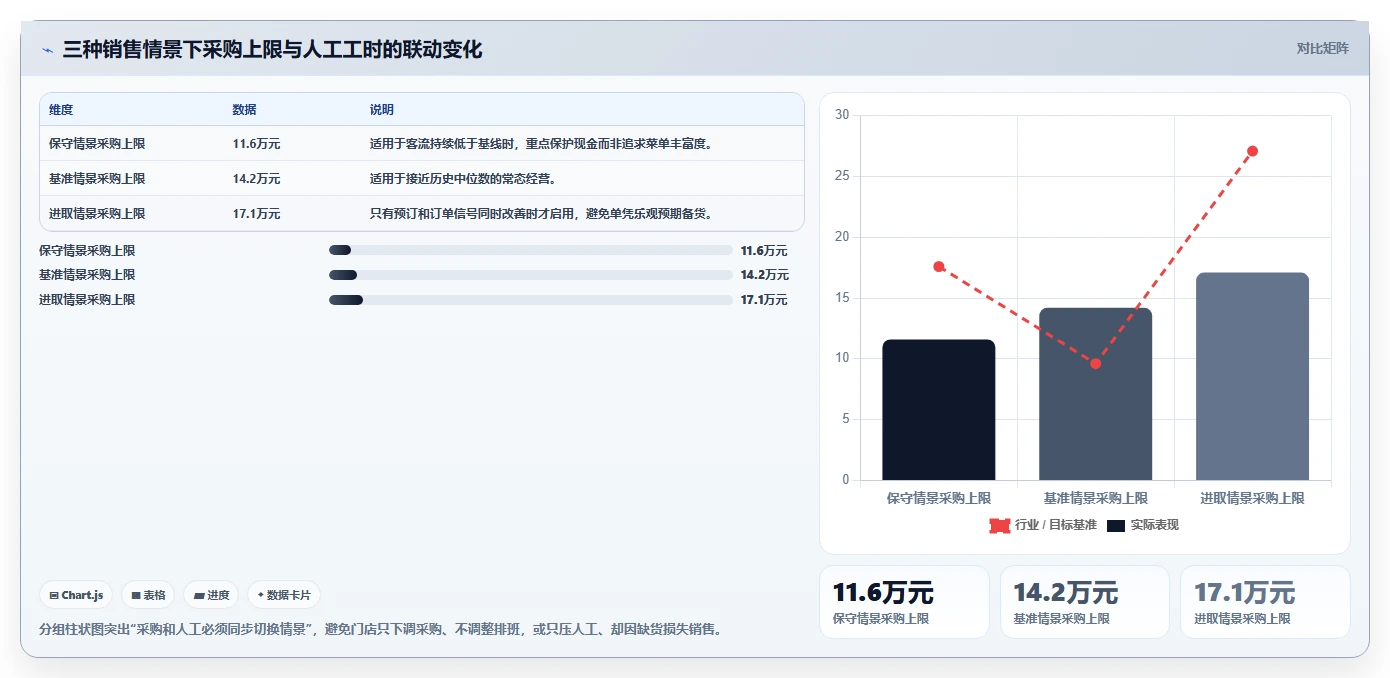This screenshot has height=678, width=1390.
Task: Click the 说明 column header
Action: pyautogui.click(x=382, y=109)
